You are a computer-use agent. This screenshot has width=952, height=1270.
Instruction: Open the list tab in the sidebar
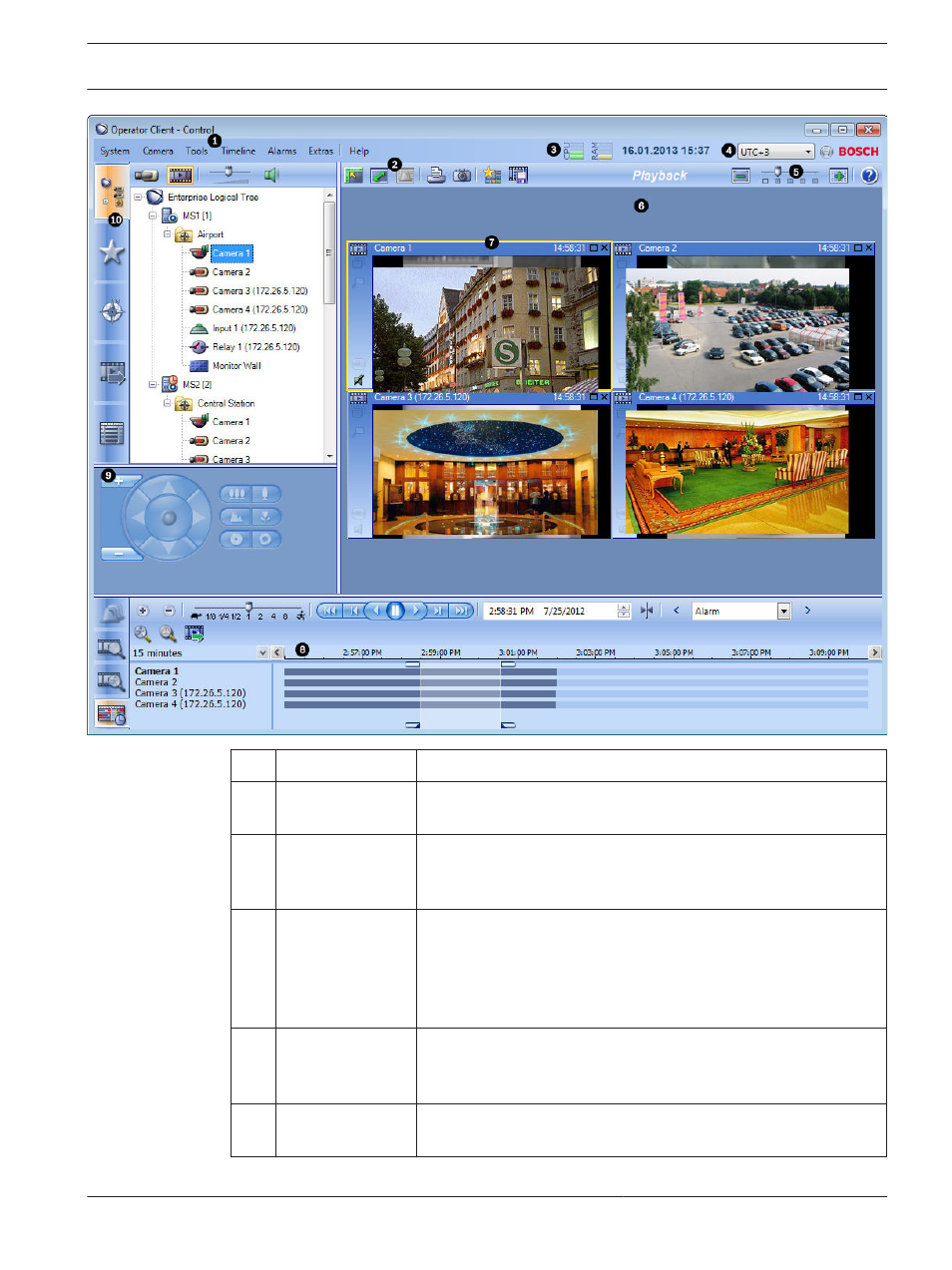click(112, 433)
